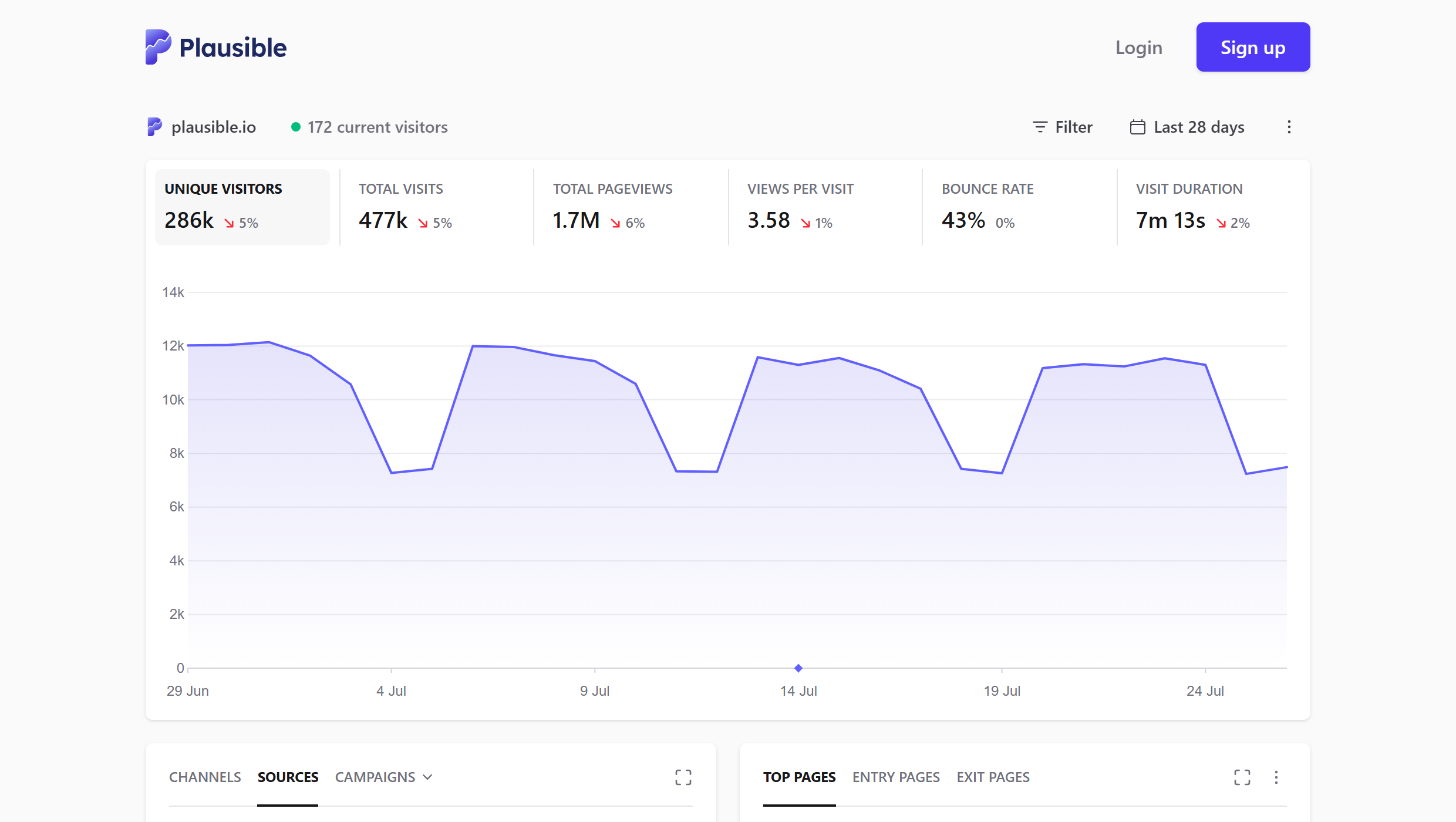Click the 24 Jul x-axis date label

tap(1205, 691)
